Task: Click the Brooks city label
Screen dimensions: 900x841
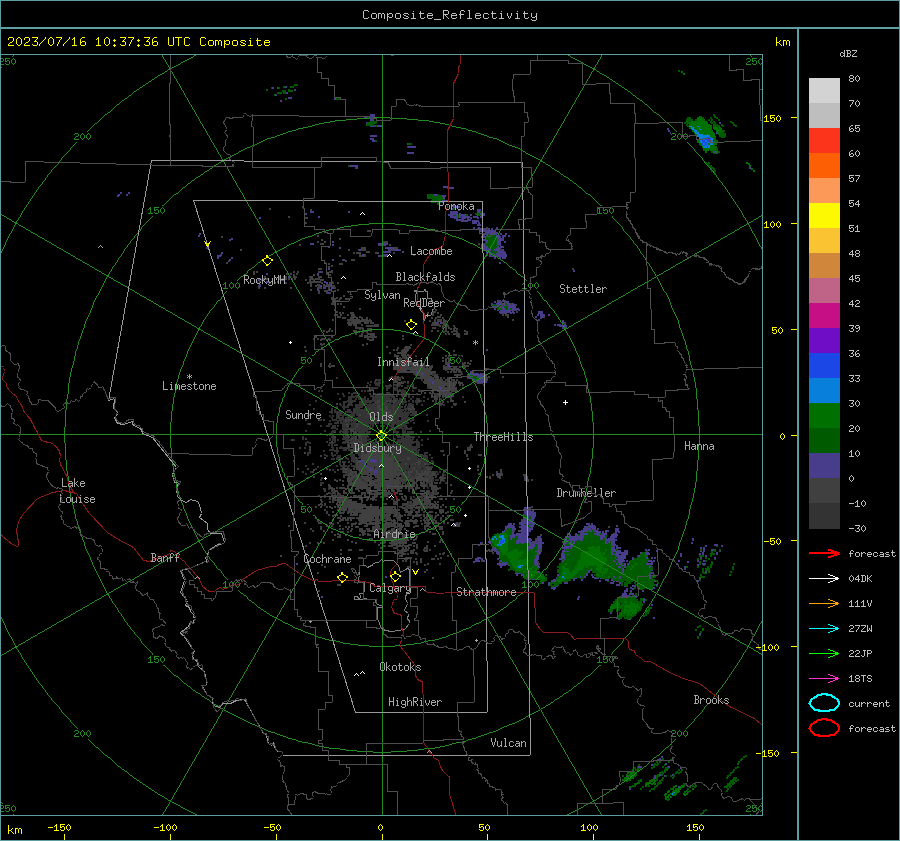Action: click(x=711, y=700)
